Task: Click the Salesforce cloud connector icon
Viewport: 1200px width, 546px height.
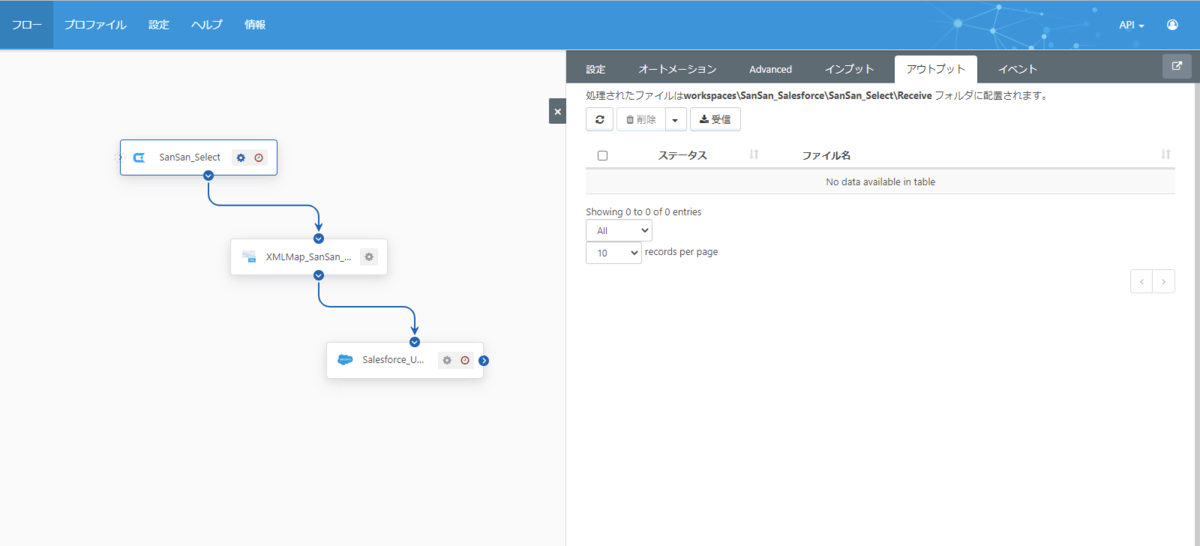Action: tap(345, 360)
